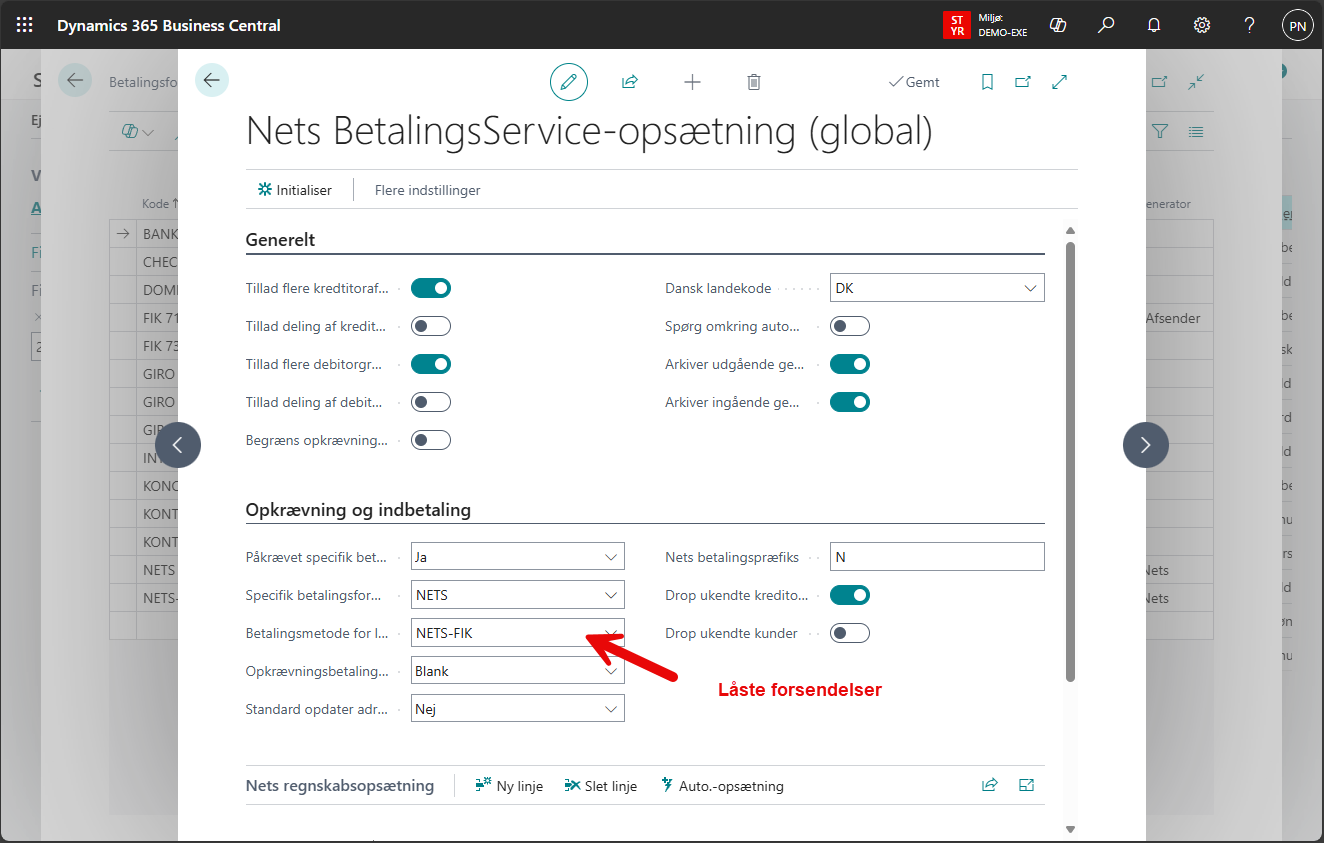The image size is (1324, 843).
Task: Click the Nets betalingspræfiks input field
Action: [x=937, y=557]
